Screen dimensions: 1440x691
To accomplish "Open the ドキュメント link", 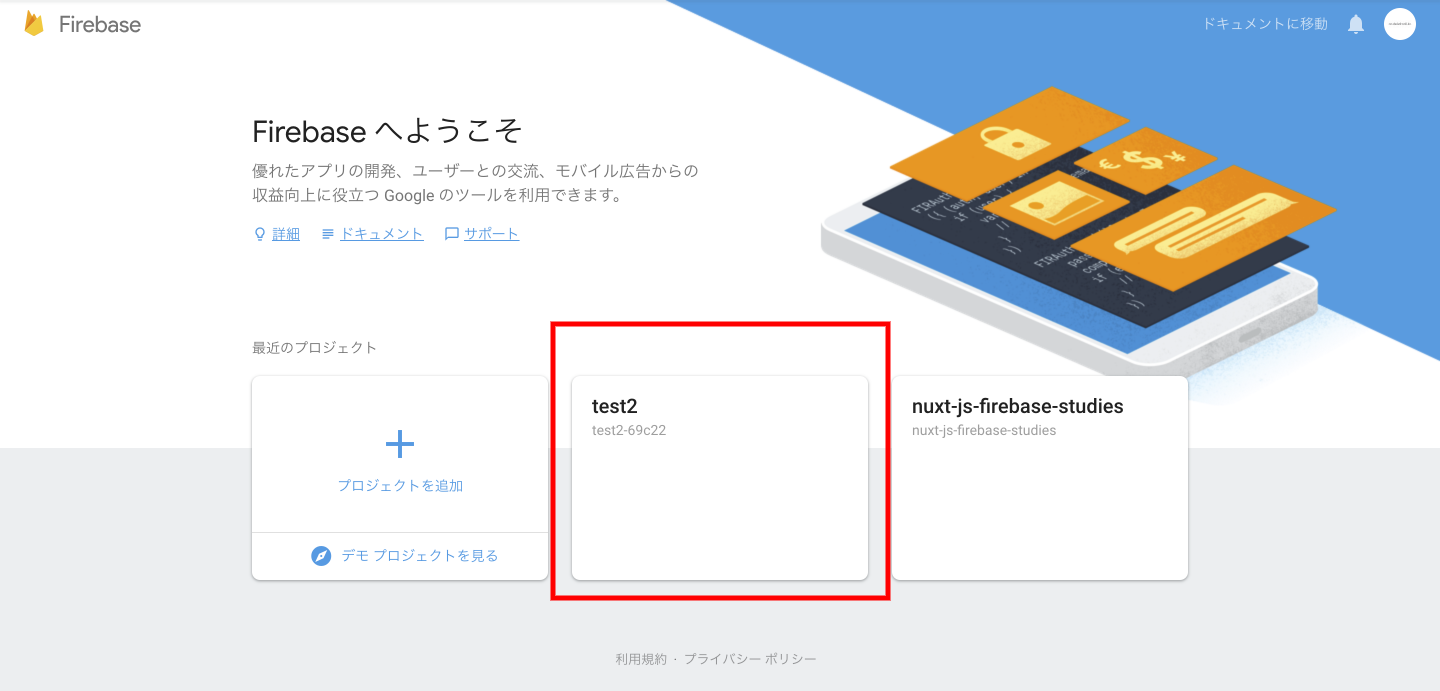I will (382, 234).
